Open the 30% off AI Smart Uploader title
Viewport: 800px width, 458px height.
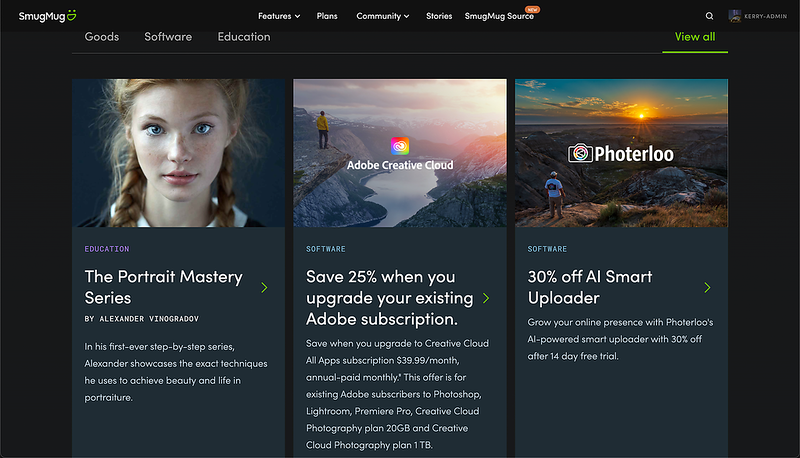[x=590, y=287]
